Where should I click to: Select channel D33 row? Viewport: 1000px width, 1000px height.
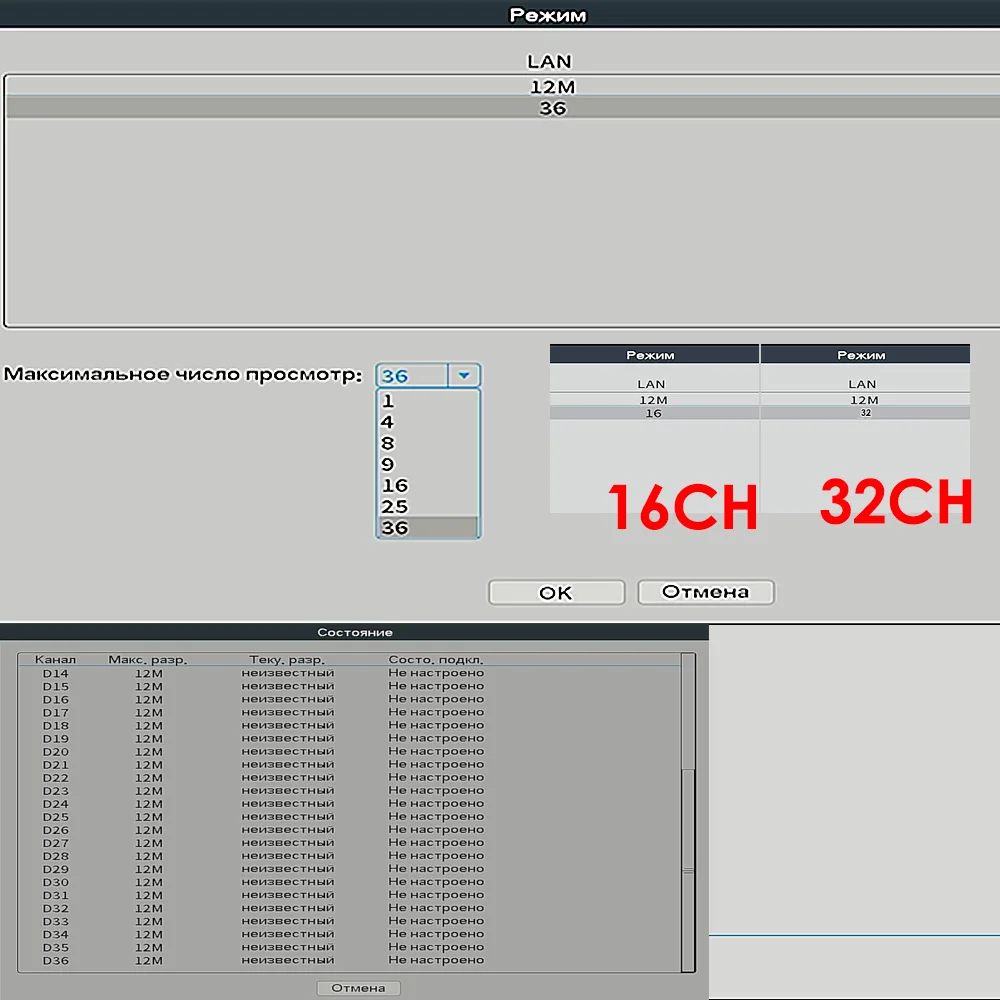tap(349, 922)
